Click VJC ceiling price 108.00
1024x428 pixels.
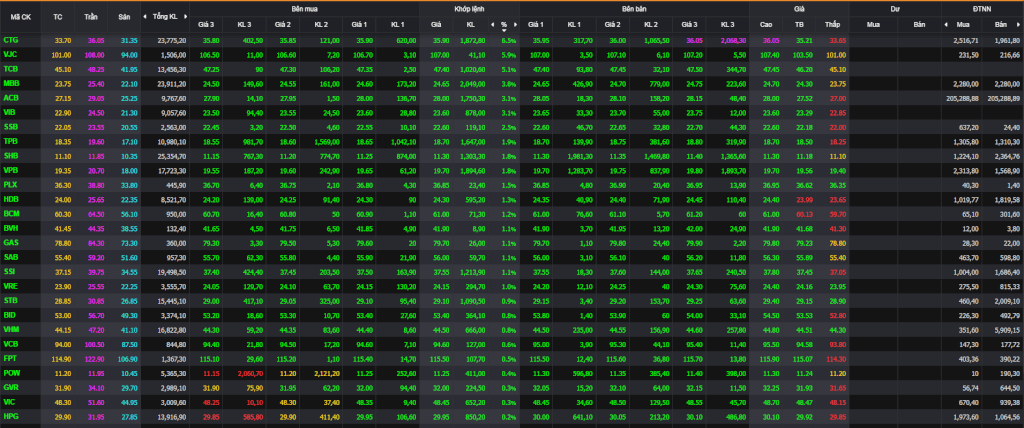pyautogui.click(x=96, y=54)
